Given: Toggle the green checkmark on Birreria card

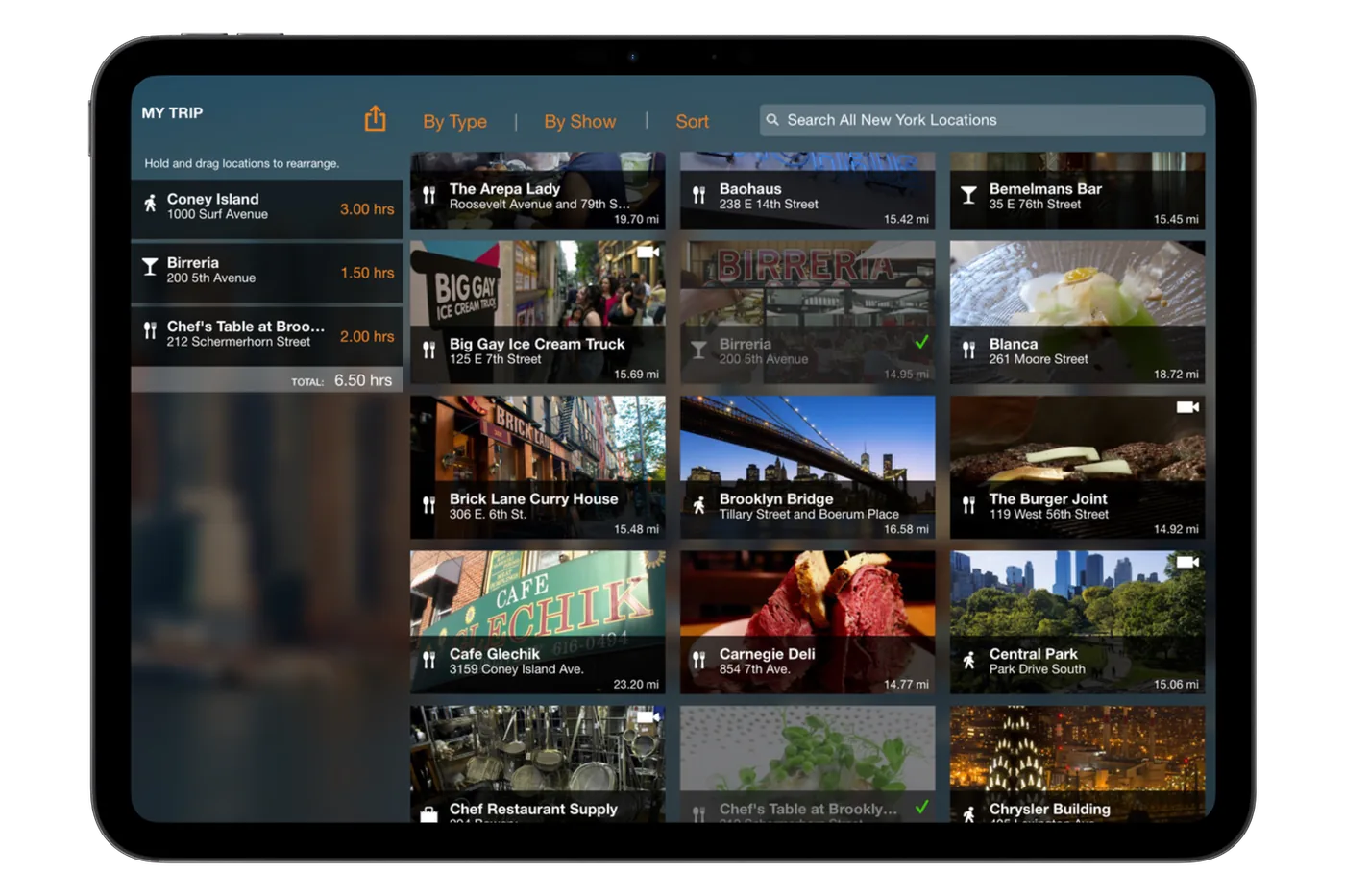Looking at the screenshot, I should 921,342.
